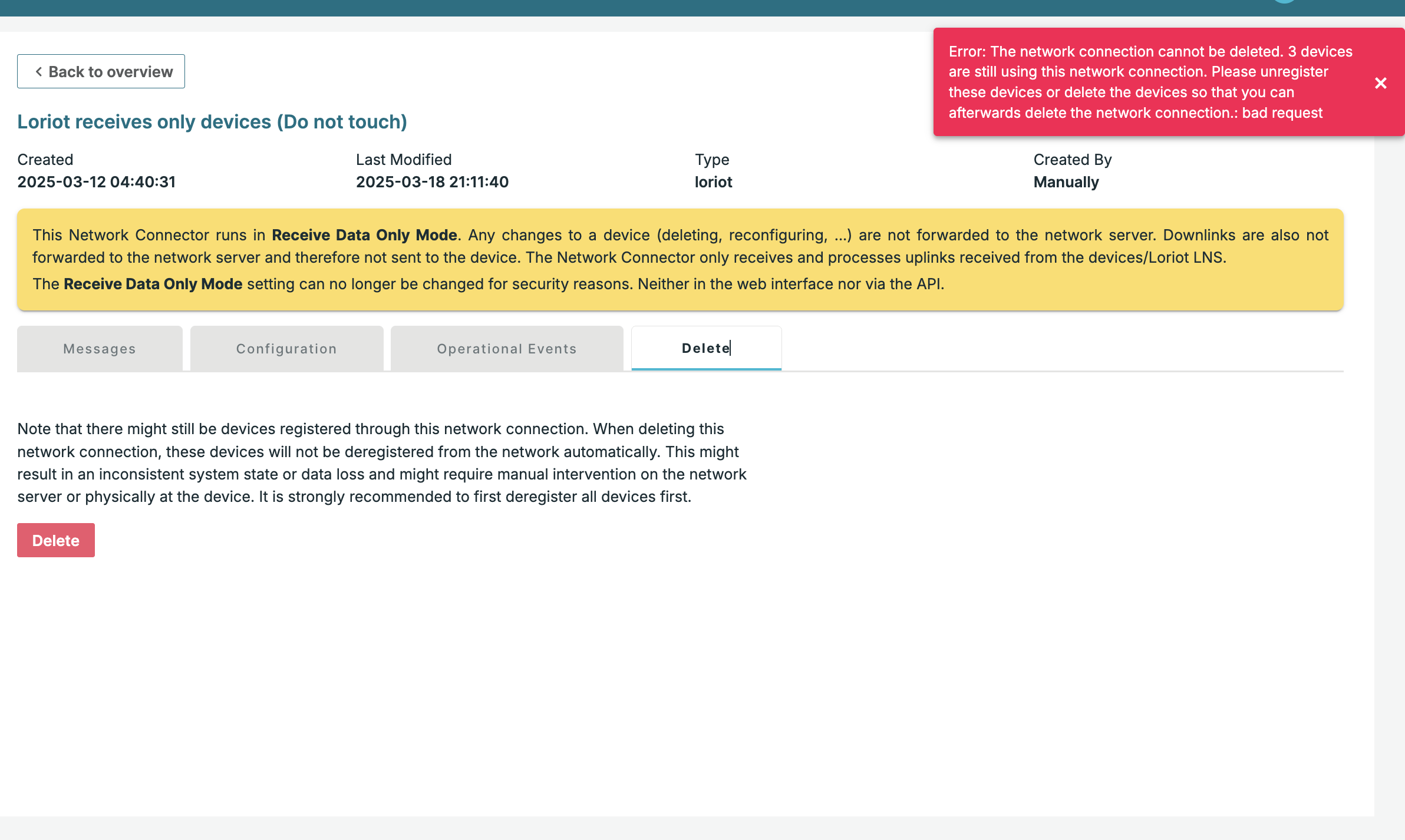The image size is (1405, 840).
Task: Click the left chevron icon beside Back to overview
Action: [39, 71]
